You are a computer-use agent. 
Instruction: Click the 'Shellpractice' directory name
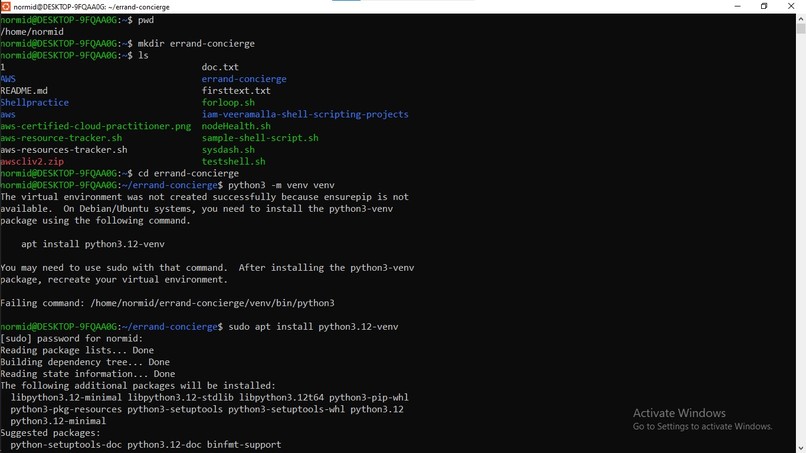[34, 103]
